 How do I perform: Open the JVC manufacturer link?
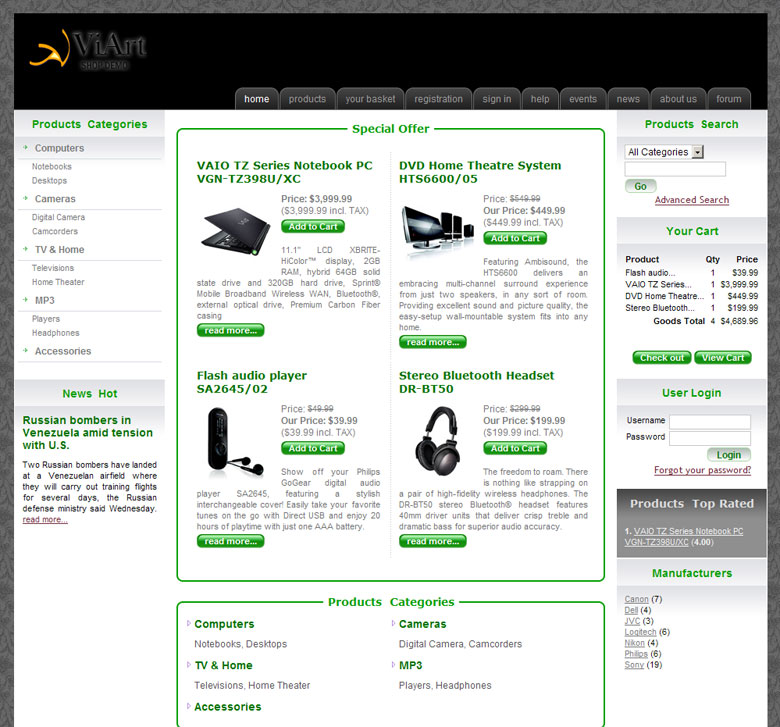(x=632, y=621)
